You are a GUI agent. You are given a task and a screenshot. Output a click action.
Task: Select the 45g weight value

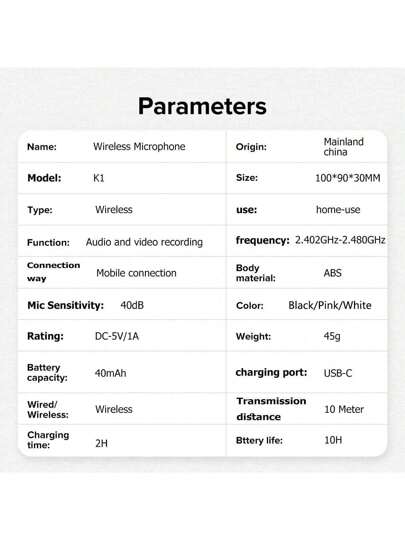(x=332, y=336)
